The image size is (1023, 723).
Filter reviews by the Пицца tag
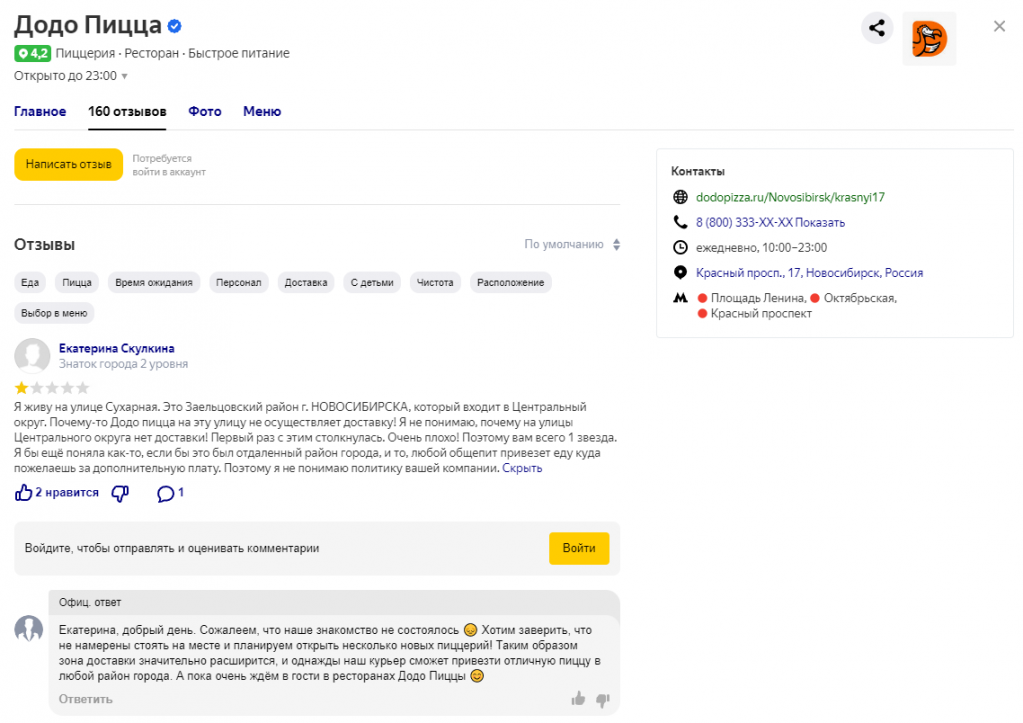pos(77,283)
